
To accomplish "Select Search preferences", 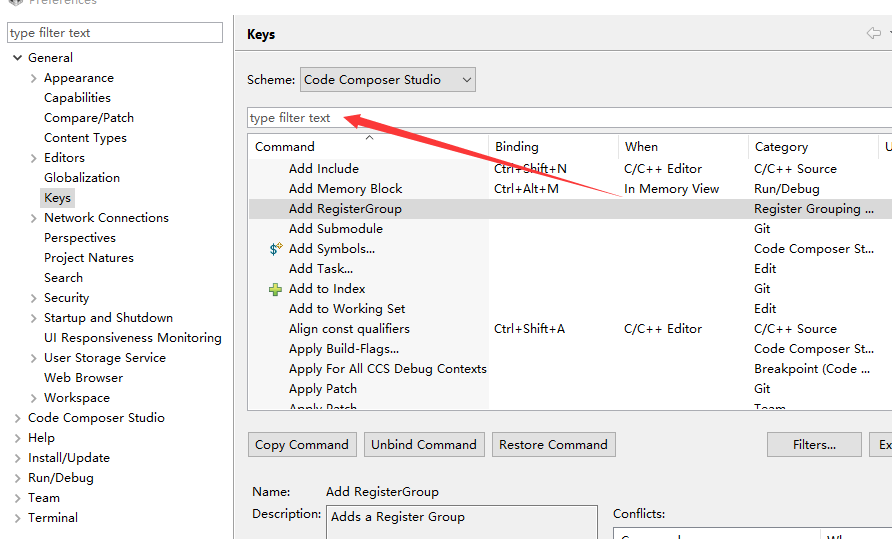I will click(x=63, y=278).
